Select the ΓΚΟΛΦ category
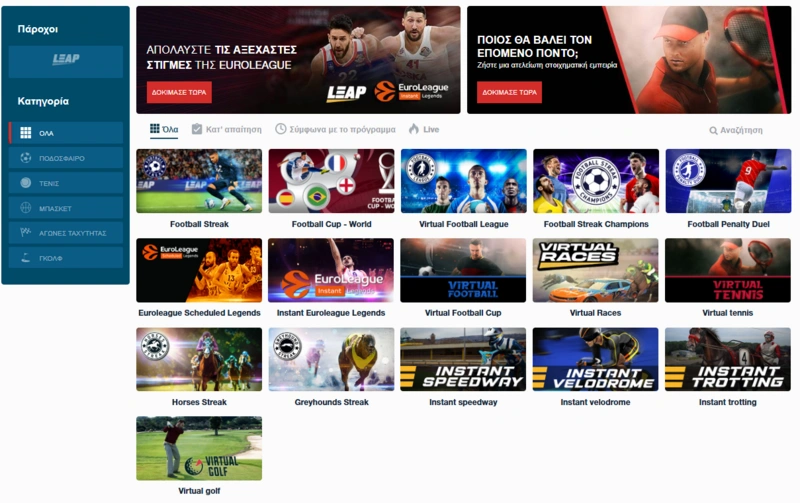This screenshot has width=800, height=503. pyautogui.click(x=66, y=258)
